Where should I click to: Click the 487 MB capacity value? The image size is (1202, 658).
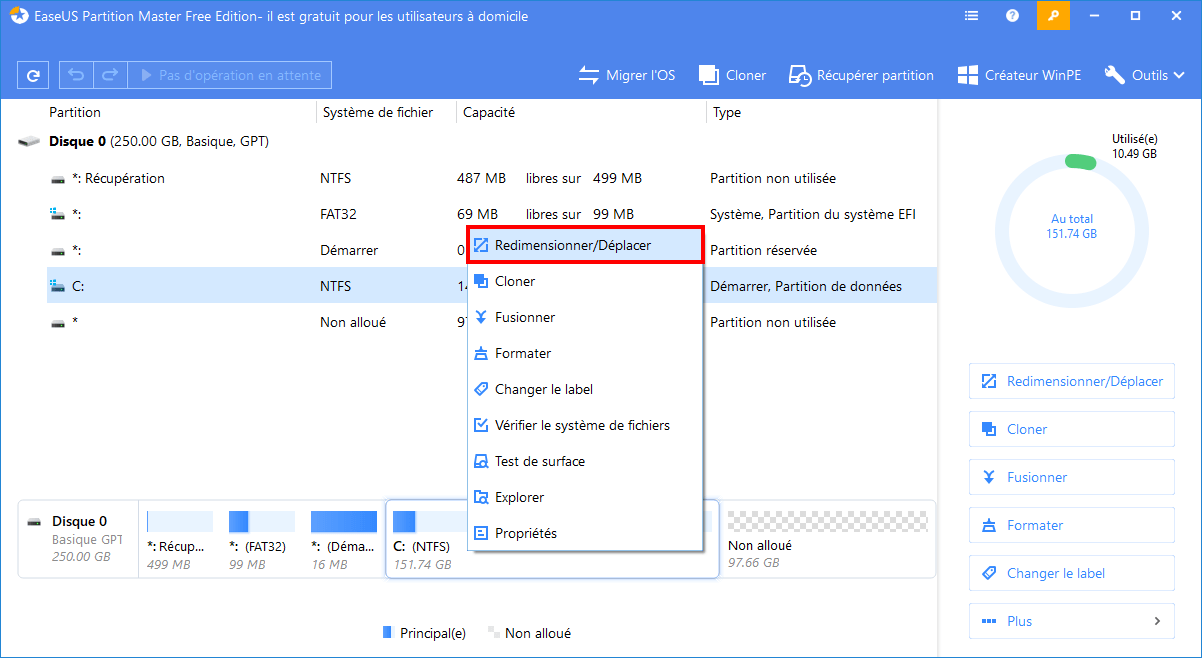click(x=481, y=178)
